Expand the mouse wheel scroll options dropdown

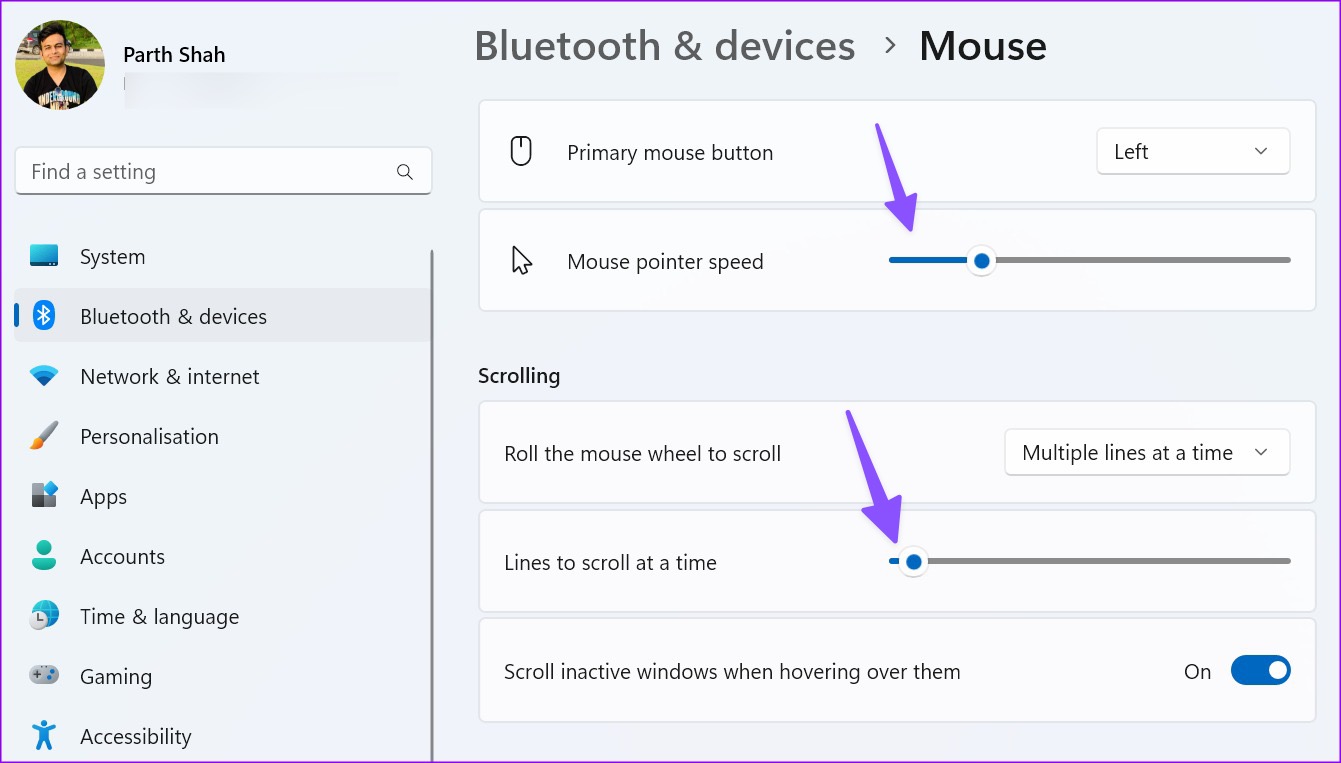1146,452
